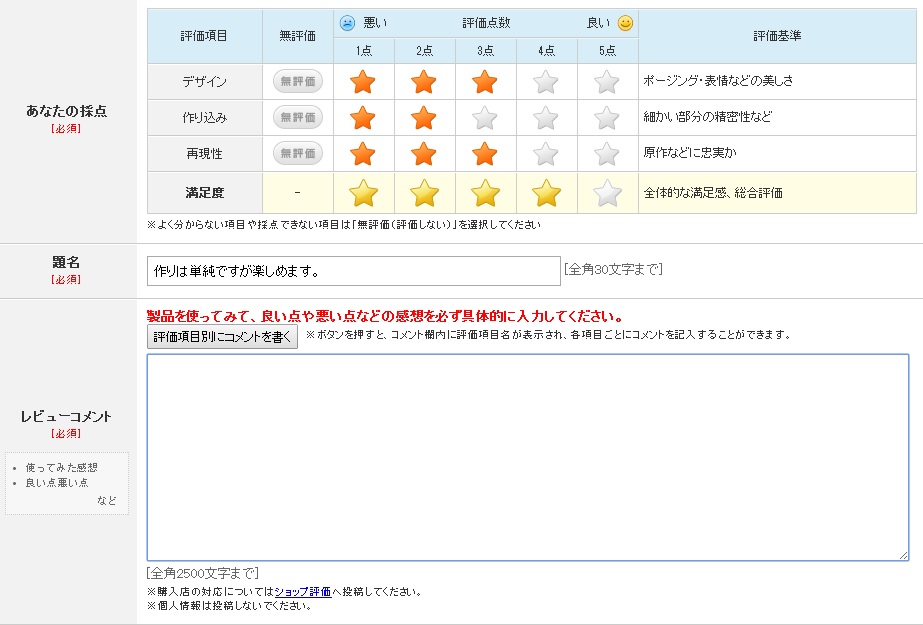The height and width of the screenshot is (625, 923).
Task: Set 満足度 rating to 3点 star
Action: coord(486,193)
